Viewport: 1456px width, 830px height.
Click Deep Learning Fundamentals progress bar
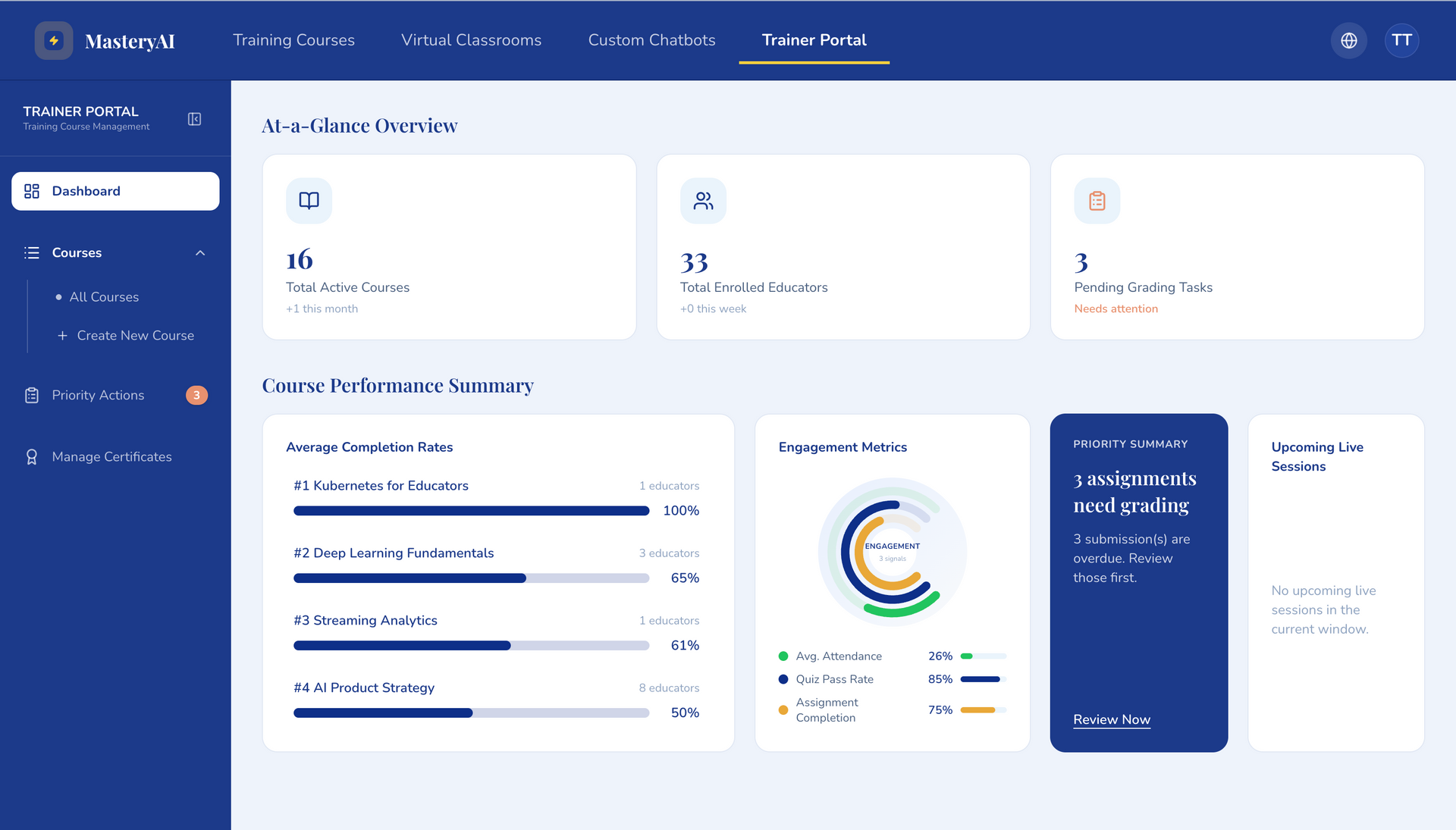click(x=471, y=578)
